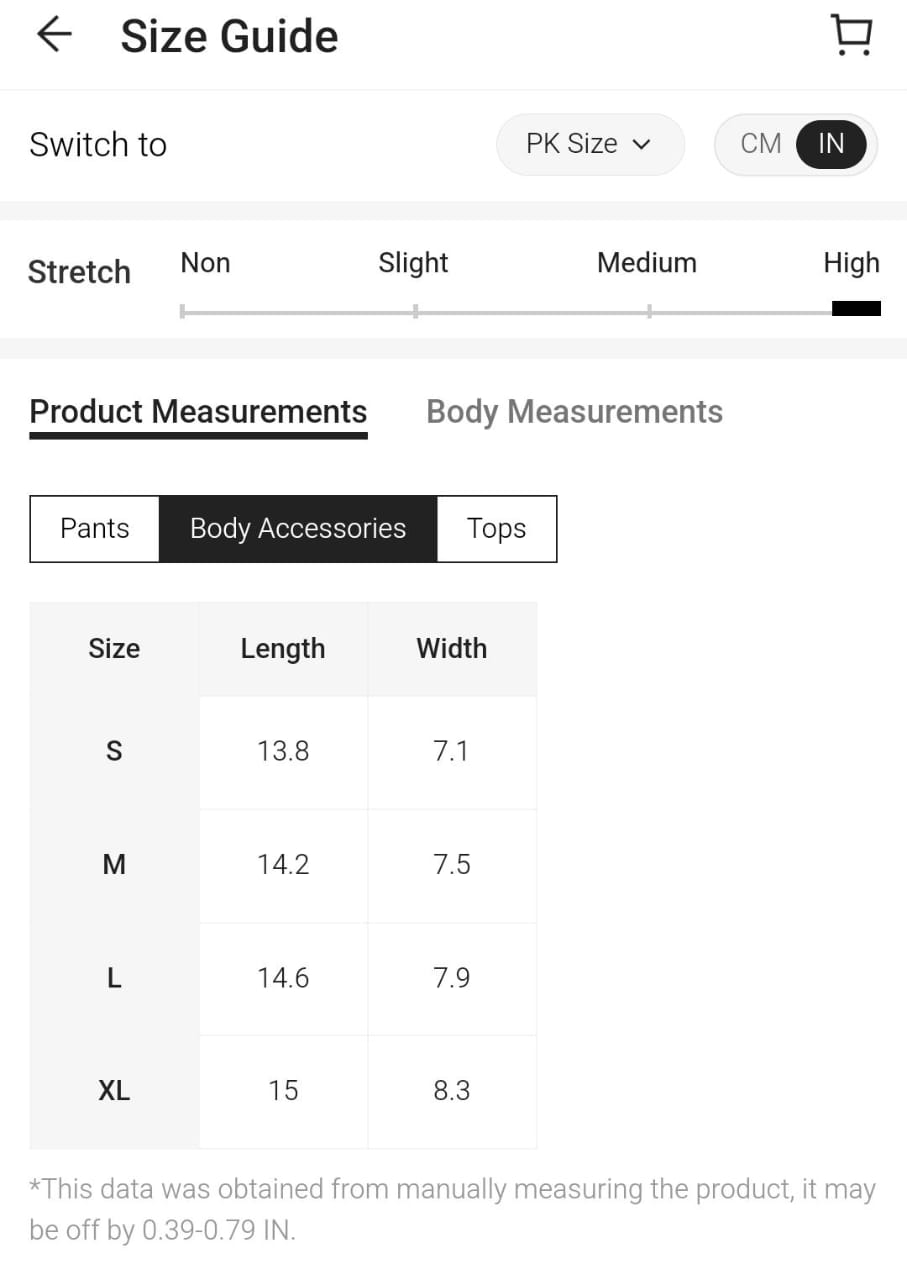Select Product Measurements tab

pos(198,412)
